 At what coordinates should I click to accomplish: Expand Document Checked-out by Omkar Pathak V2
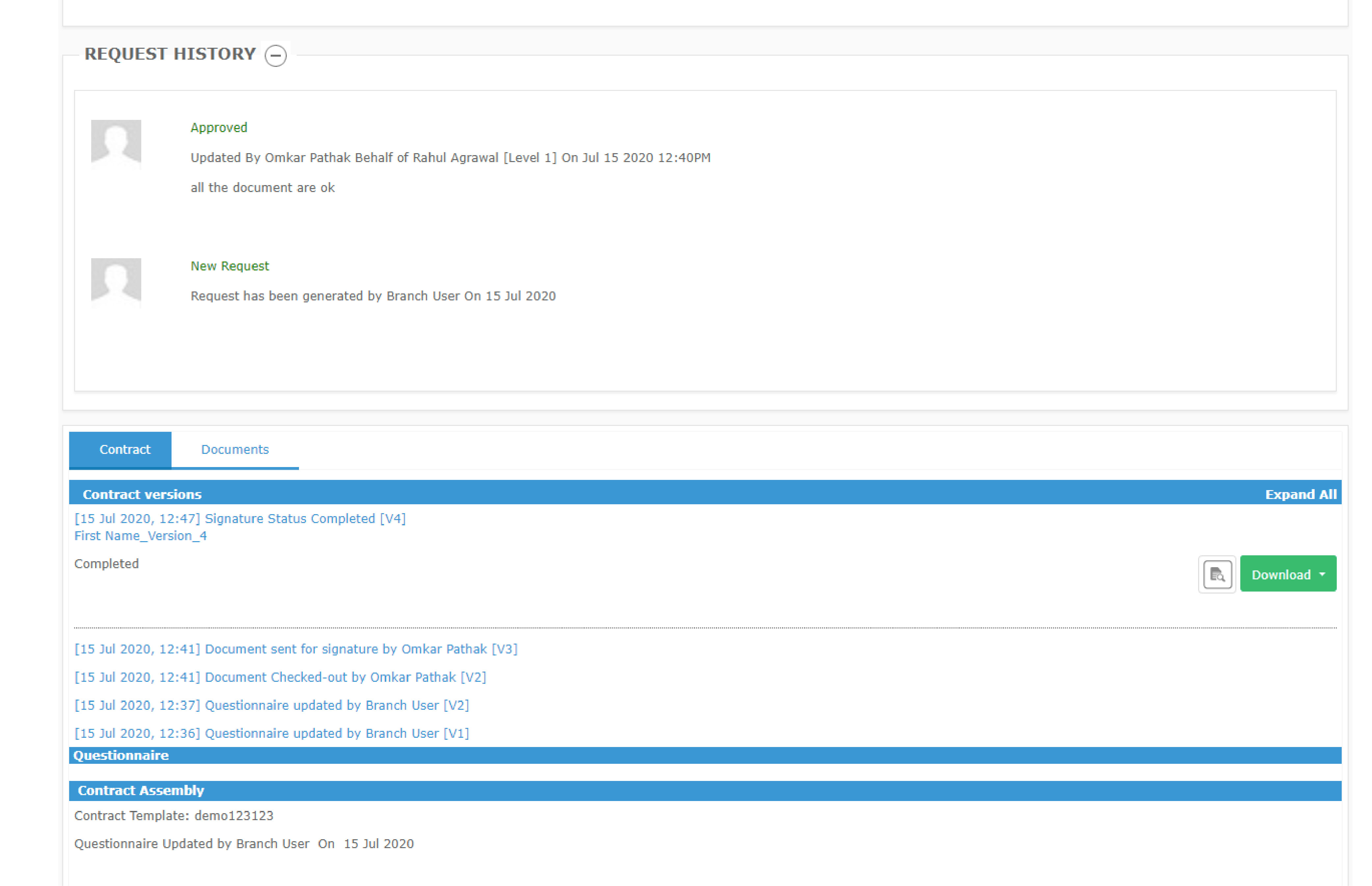tap(280, 677)
